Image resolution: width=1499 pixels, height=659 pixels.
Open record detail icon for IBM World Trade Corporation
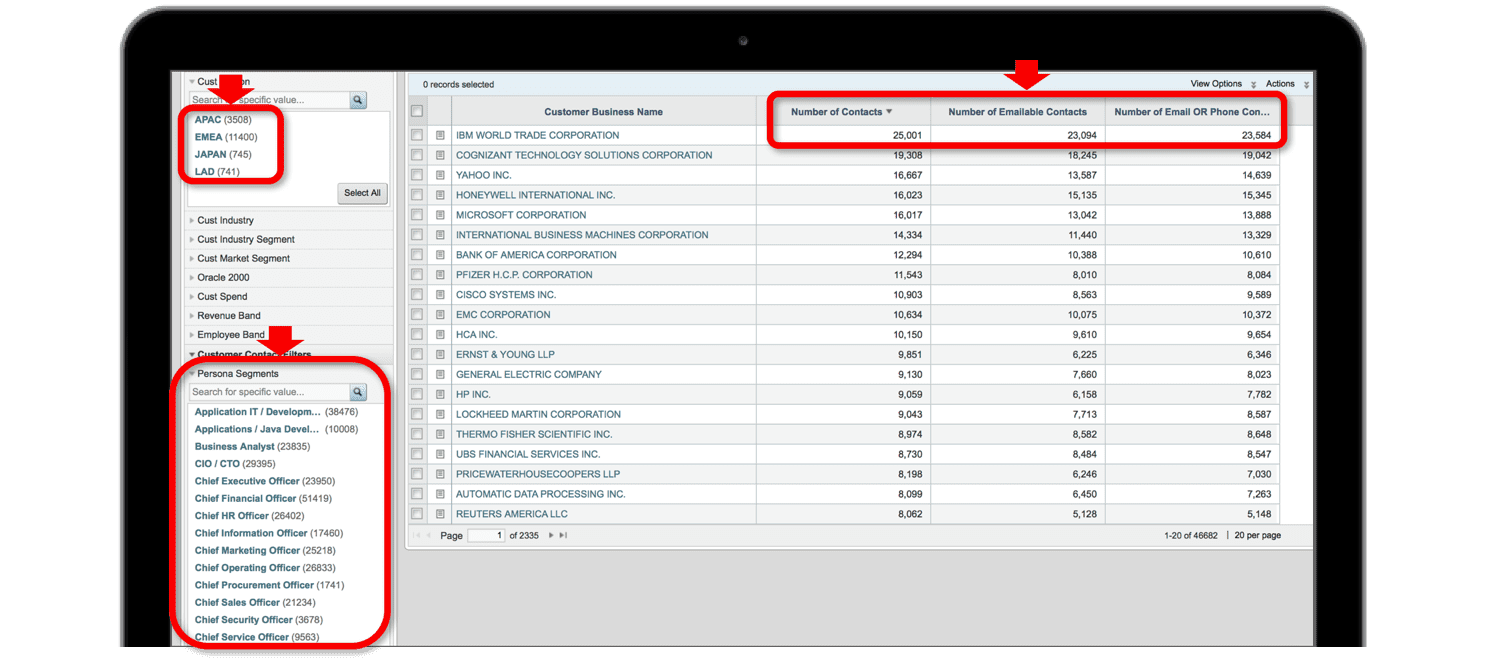point(440,135)
